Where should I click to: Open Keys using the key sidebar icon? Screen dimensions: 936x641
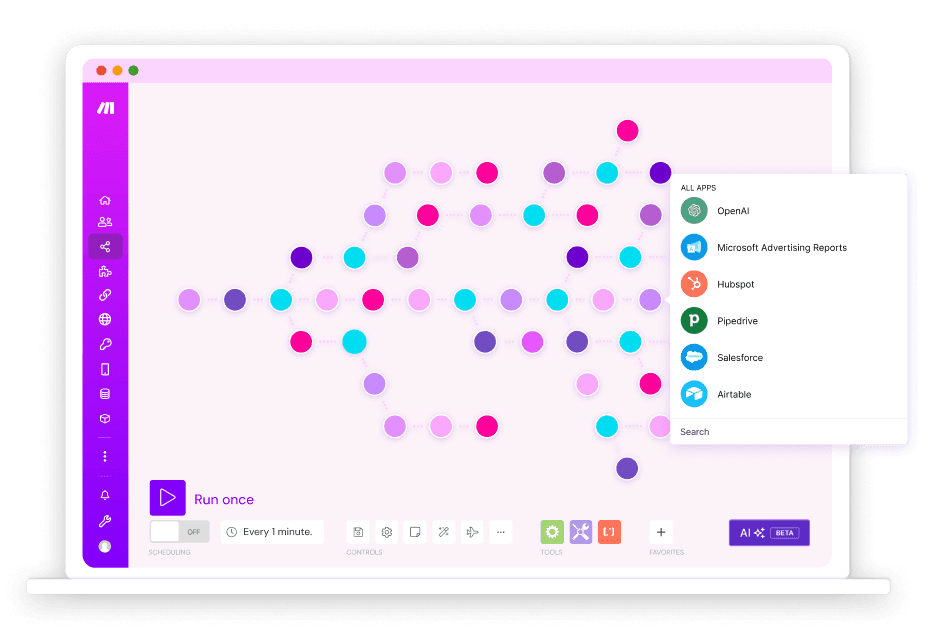105,343
